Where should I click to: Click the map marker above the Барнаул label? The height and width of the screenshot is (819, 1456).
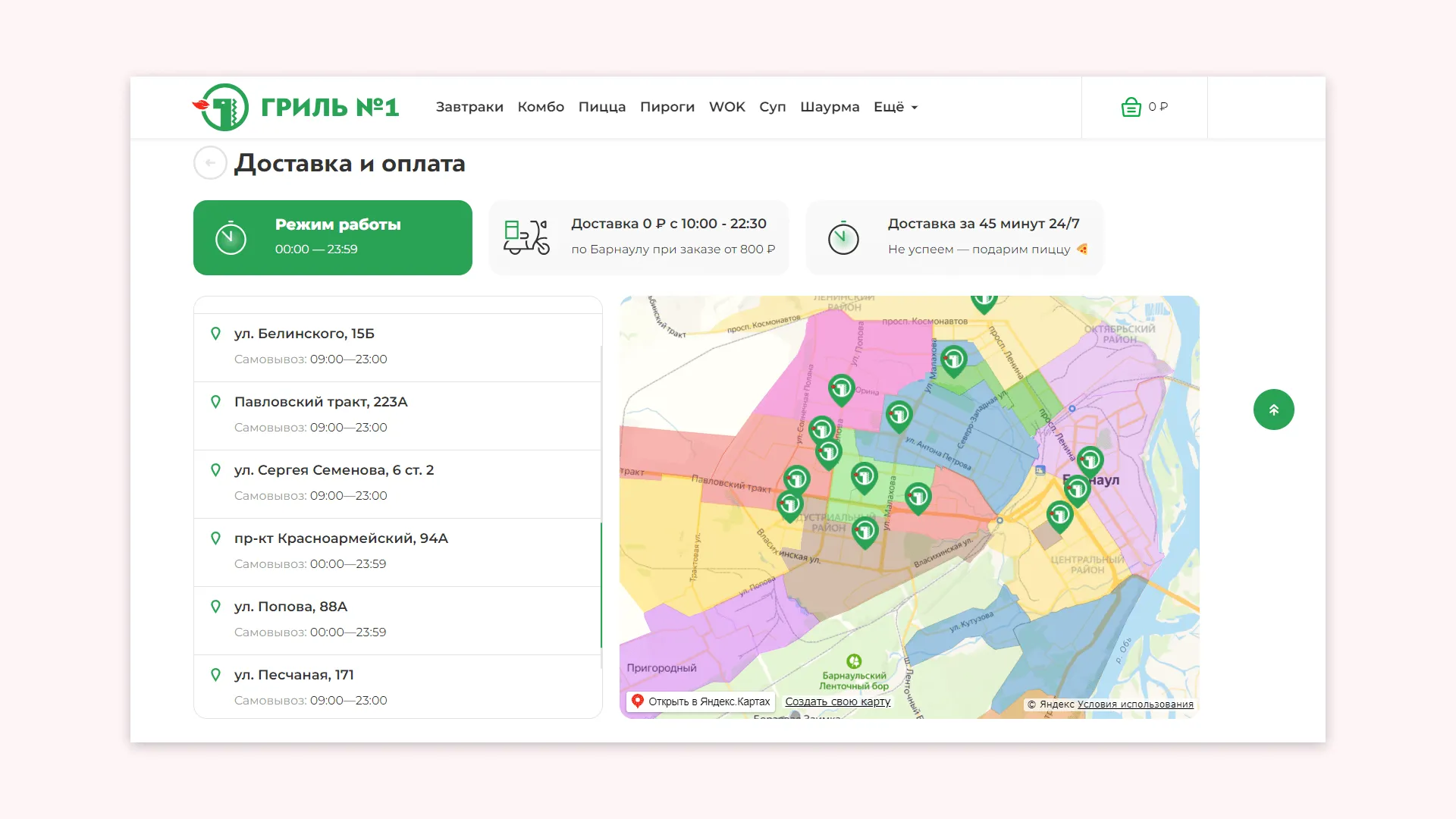point(1090,461)
